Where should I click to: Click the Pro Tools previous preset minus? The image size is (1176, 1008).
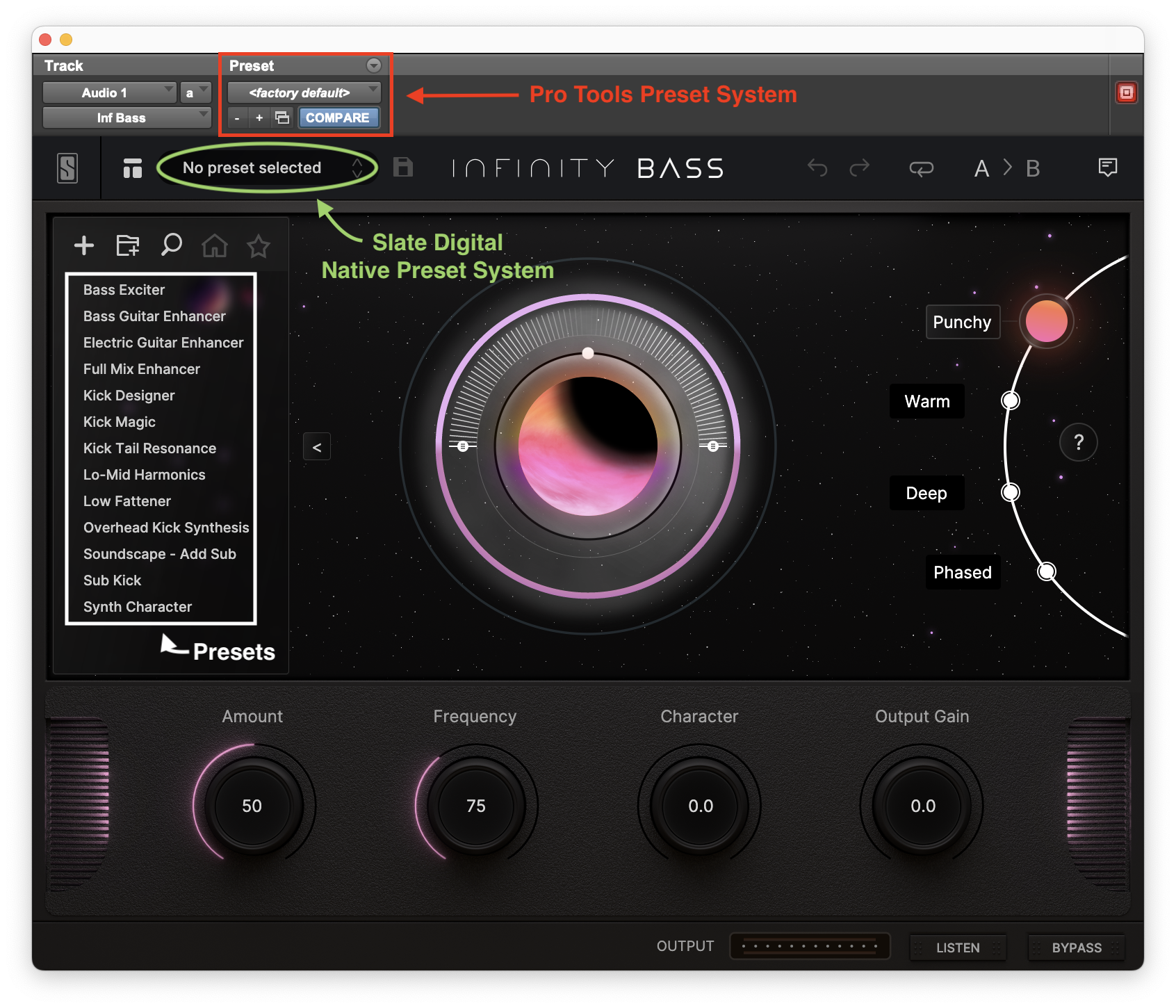coord(237,118)
